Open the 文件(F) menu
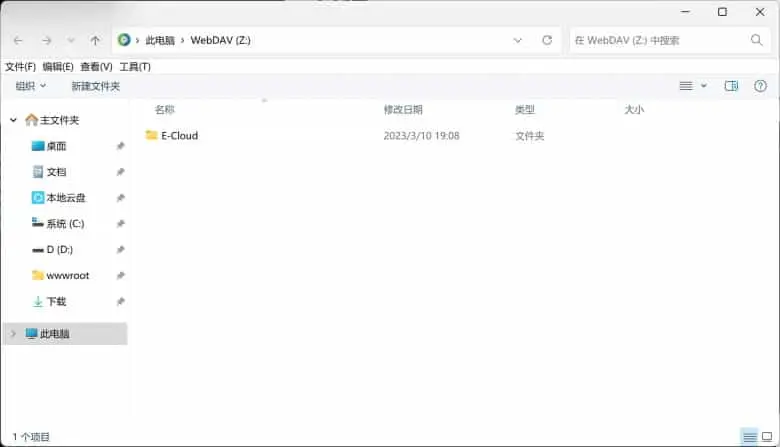 [20, 67]
